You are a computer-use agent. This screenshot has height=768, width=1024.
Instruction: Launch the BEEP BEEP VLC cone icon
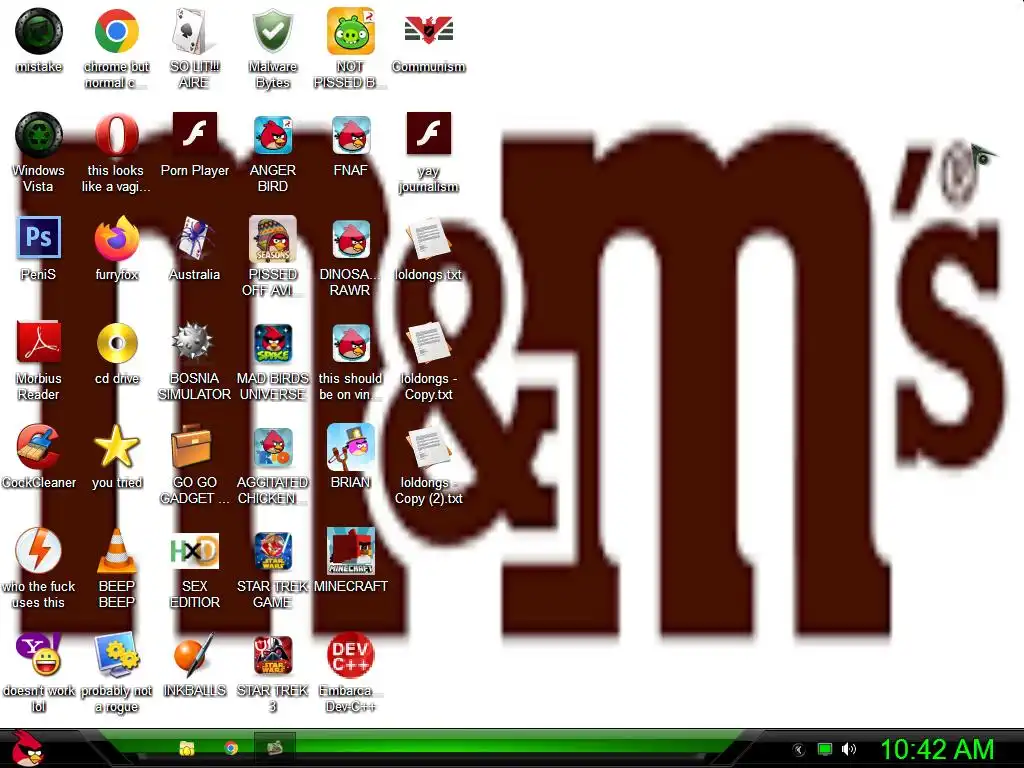tap(116, 552)
